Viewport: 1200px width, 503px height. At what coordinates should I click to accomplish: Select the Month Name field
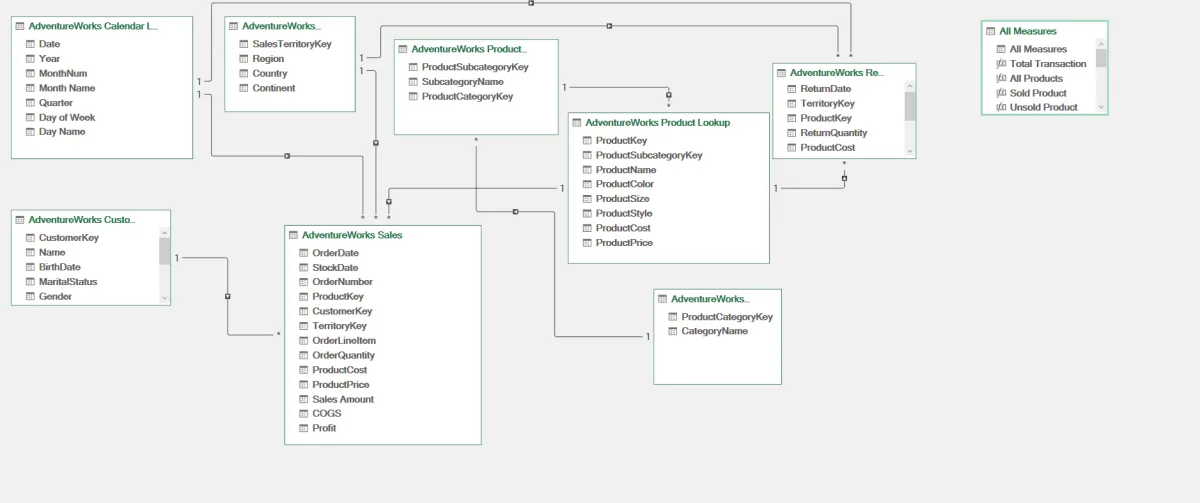67,88
